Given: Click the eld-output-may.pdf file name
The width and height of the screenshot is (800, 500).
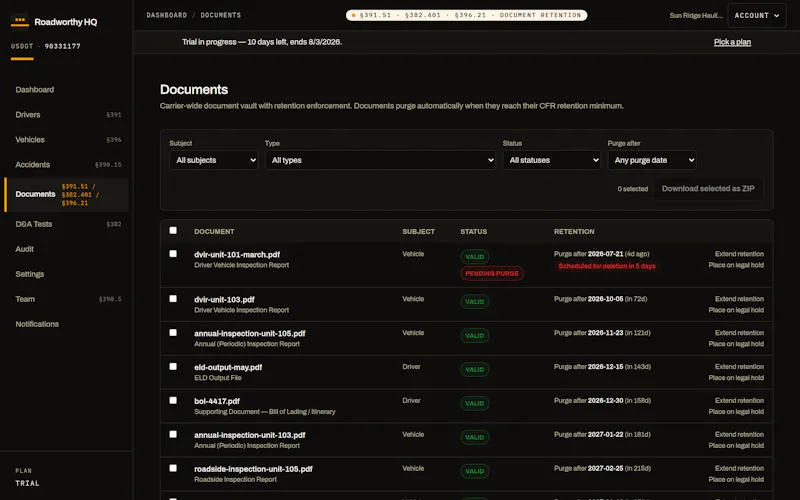Looking at the screenshot, I should (x=228, y=367).
